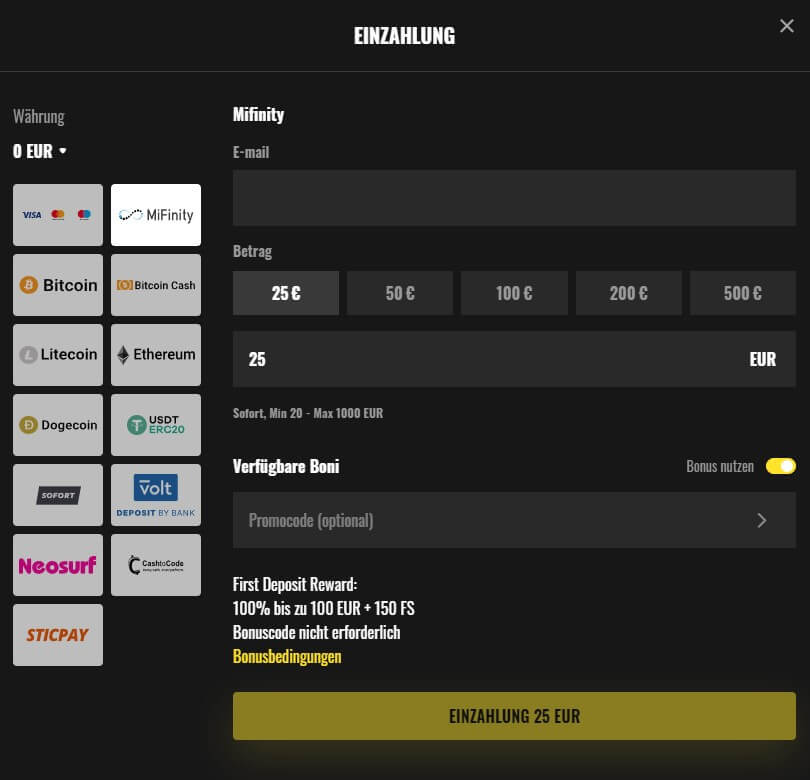The width and height of the screenshot is (810, 780).
Task: Click the E-mail input field
Action: [514, 198]
